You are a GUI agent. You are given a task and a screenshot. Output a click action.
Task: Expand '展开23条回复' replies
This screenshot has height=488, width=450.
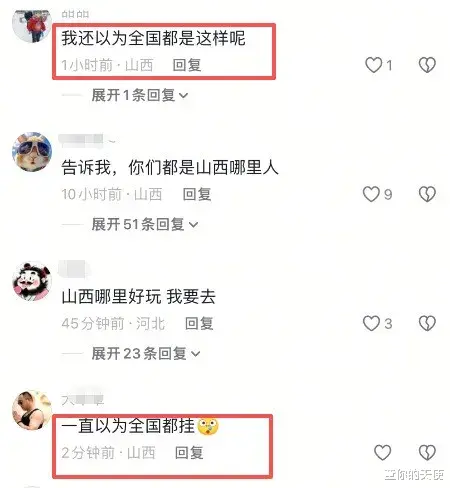pyautogui.click(x=146, y=353)
